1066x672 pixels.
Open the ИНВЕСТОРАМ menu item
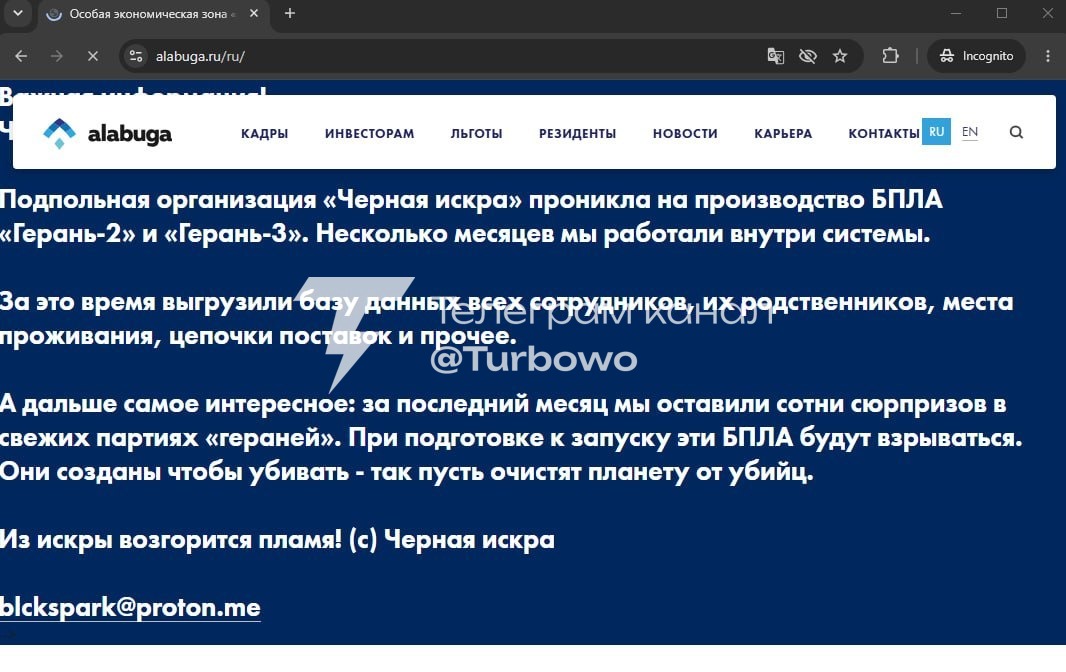pyautogui.click(x=369, y=133)
